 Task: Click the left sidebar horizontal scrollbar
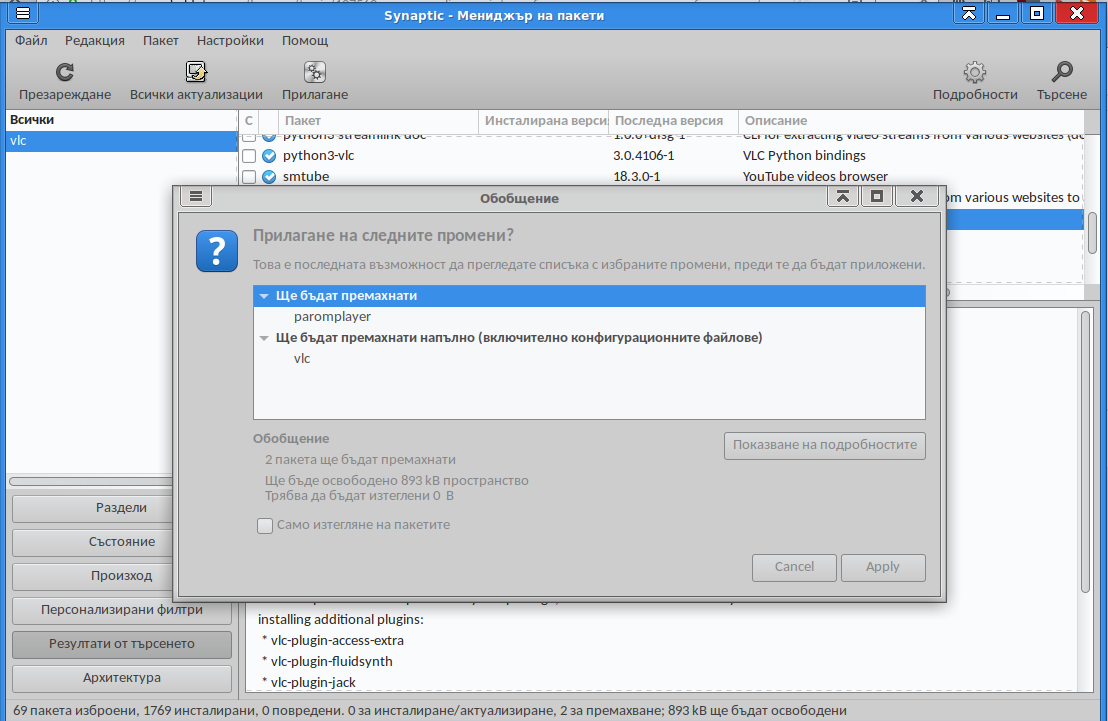click(x=90, y=481)
